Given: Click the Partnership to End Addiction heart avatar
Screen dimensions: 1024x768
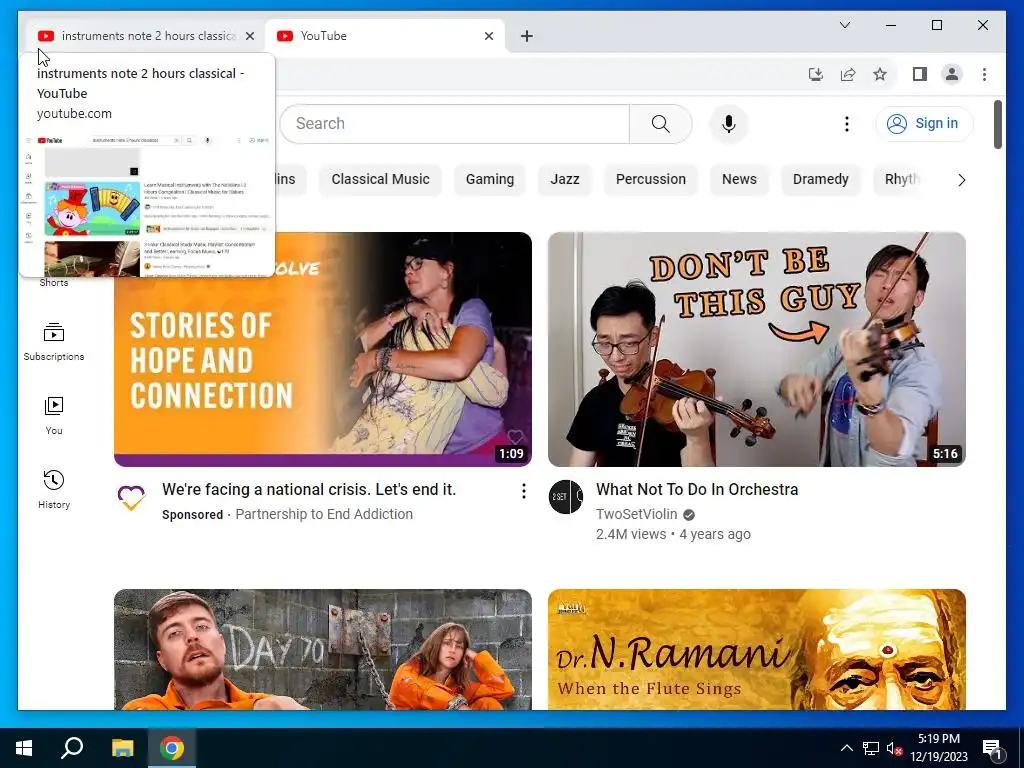Looking at the screenshot, I should tap(131, 497).
